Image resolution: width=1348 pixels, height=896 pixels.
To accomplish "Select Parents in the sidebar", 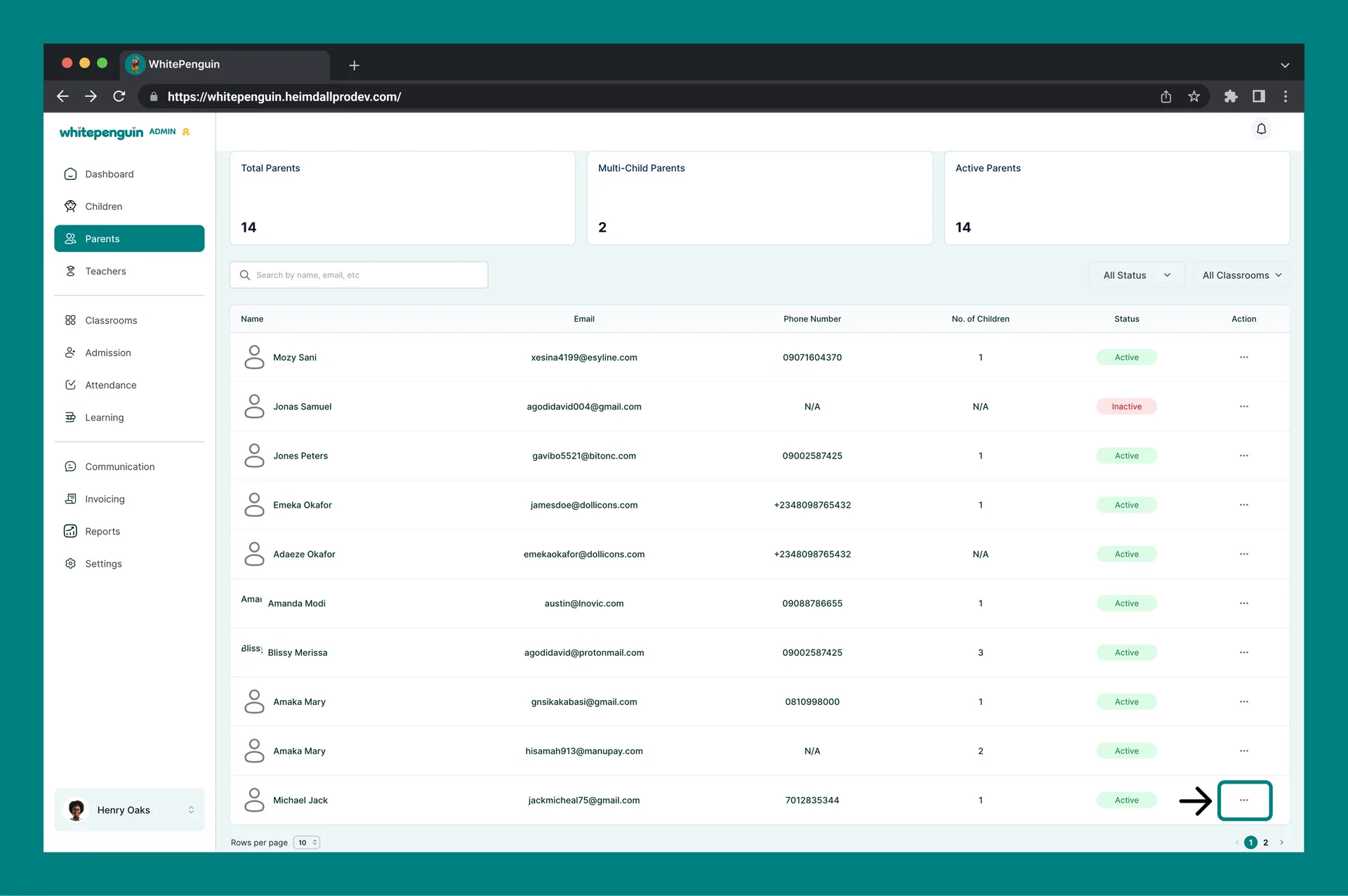I will (129, 239).
